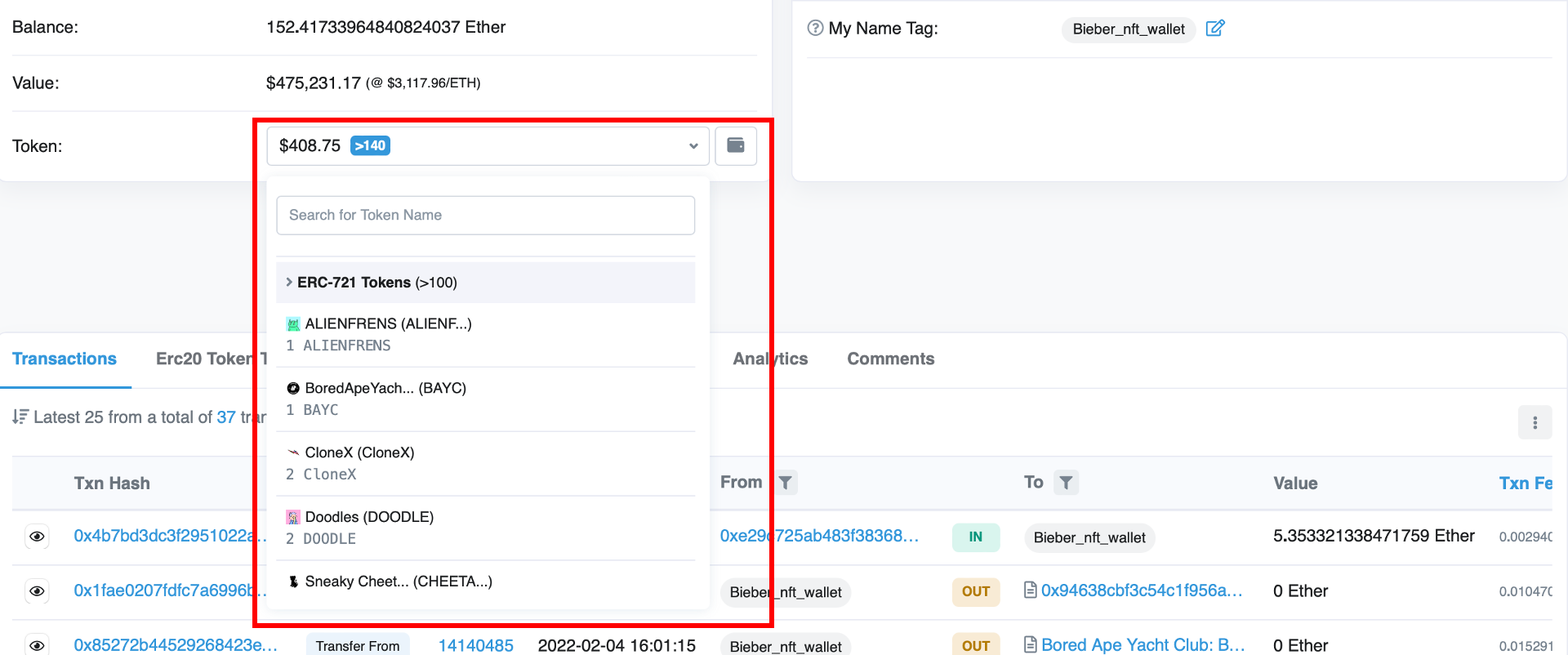Open block 14140485
1568x655 pixels.
(476, 645)
